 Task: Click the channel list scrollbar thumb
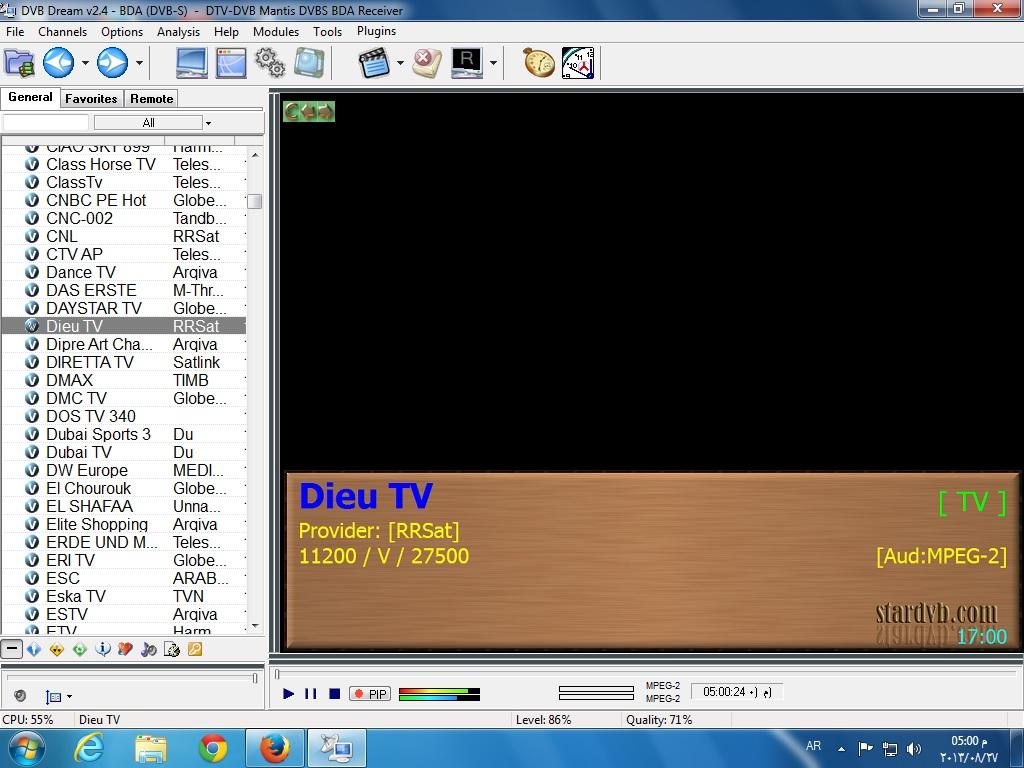(255, 201)
